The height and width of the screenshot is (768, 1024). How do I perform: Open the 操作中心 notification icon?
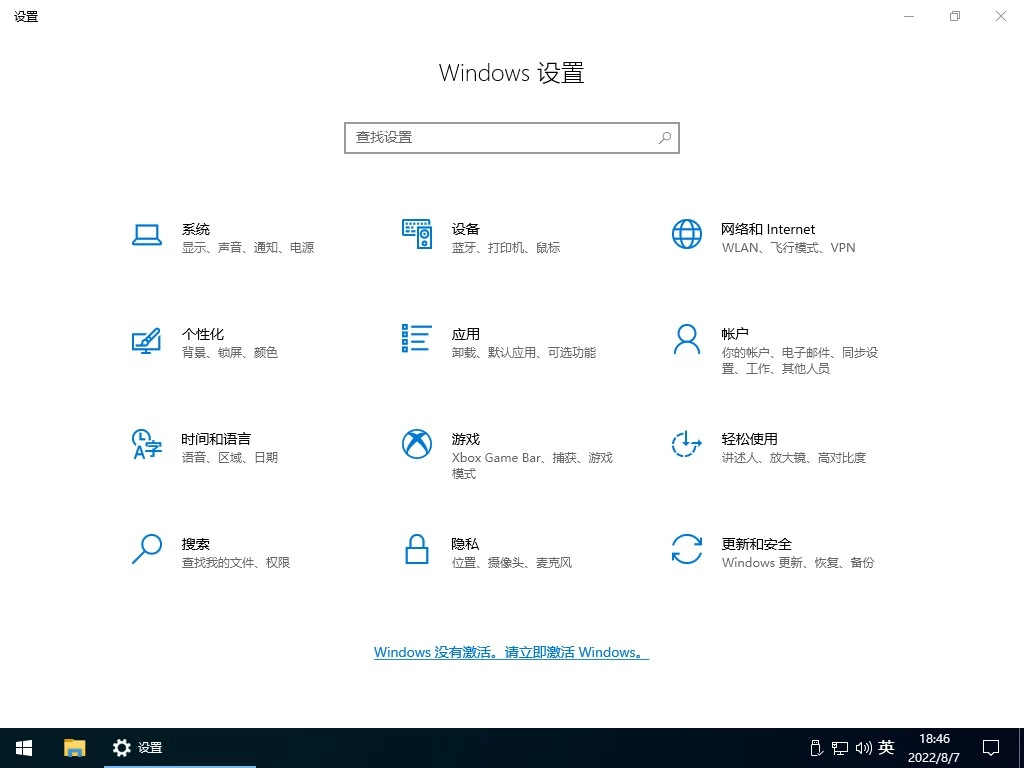coord(990,747)
